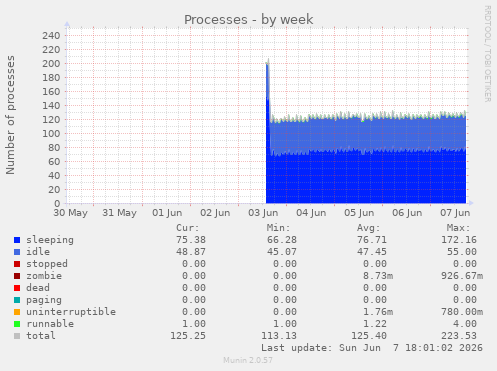Click the 'Munin 2.0.57' version text
The width and height of the screenshot is (497, 371).
(x=248, y=360)
